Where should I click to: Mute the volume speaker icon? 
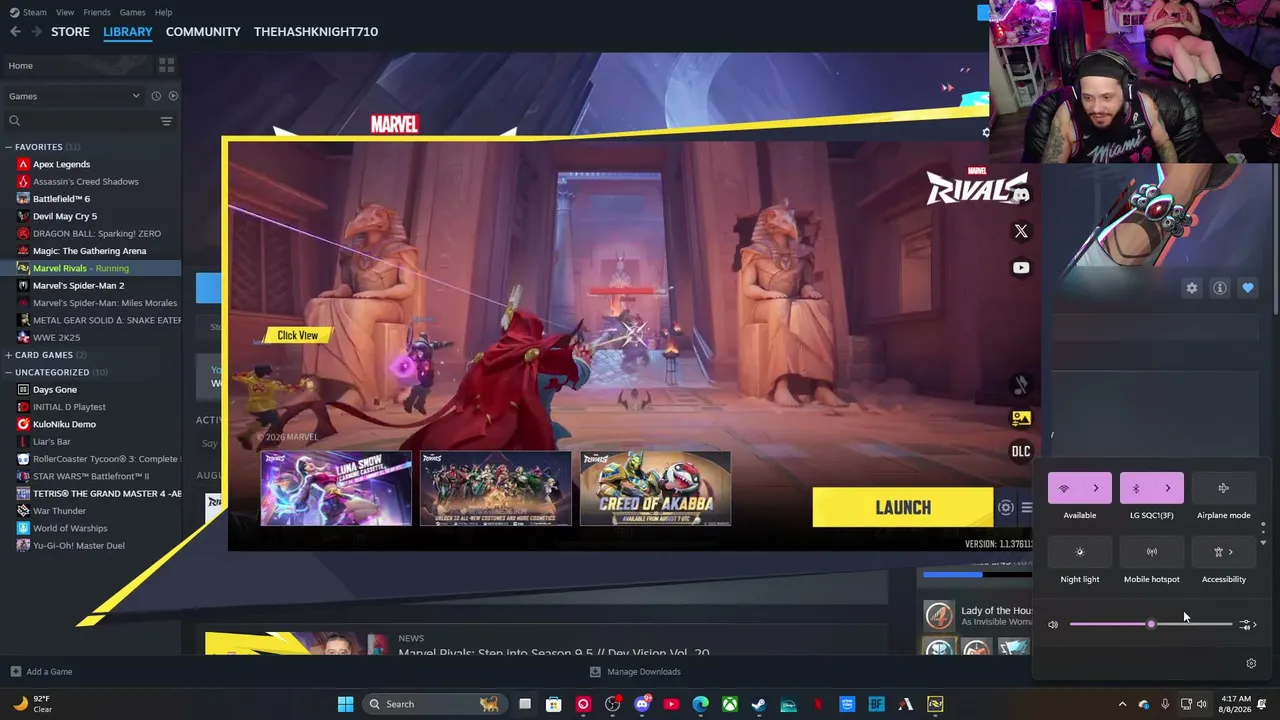click(x=1053, y=625)
